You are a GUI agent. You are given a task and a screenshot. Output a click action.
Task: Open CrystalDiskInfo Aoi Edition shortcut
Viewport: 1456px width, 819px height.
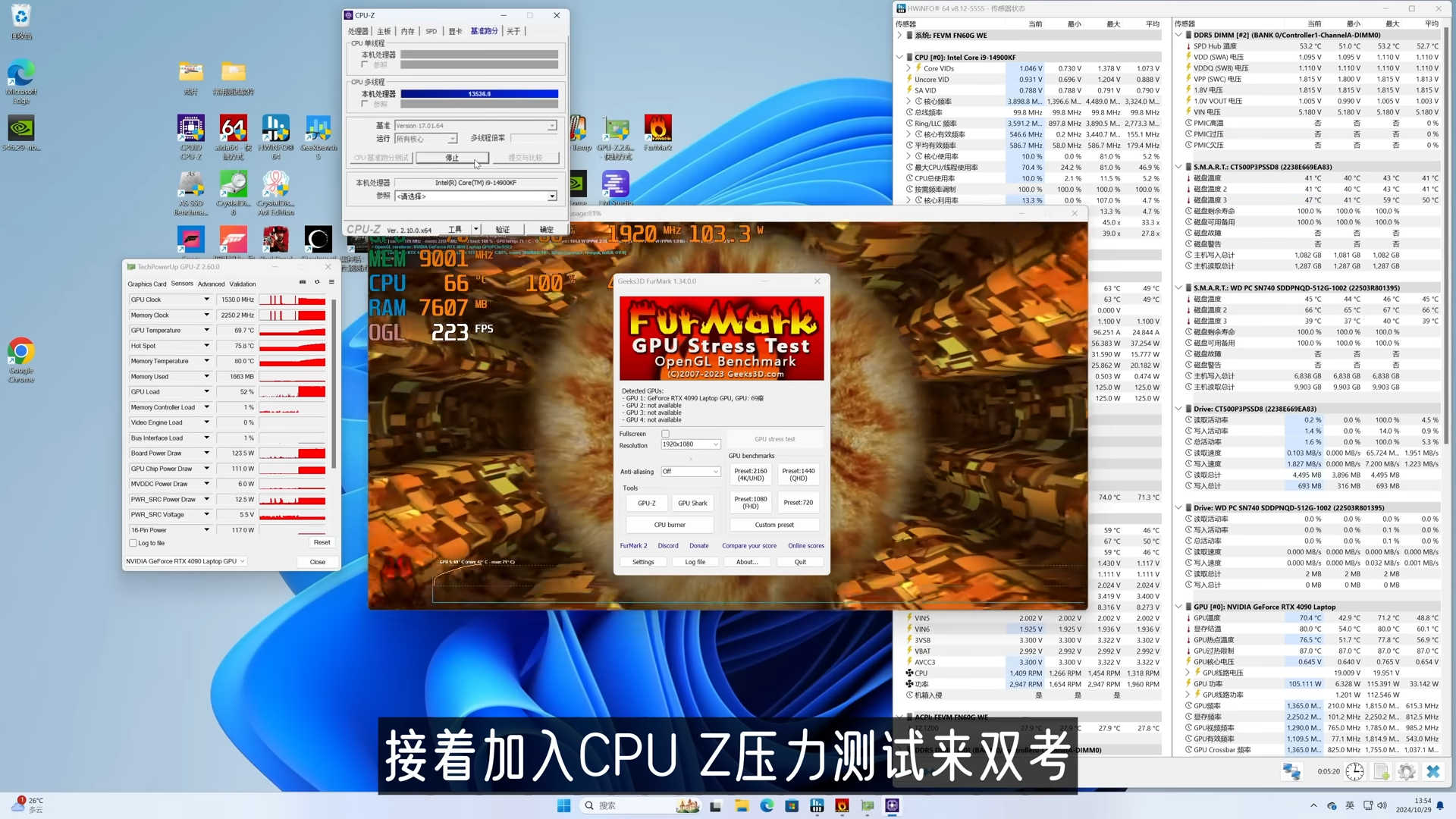coord(276,193)
